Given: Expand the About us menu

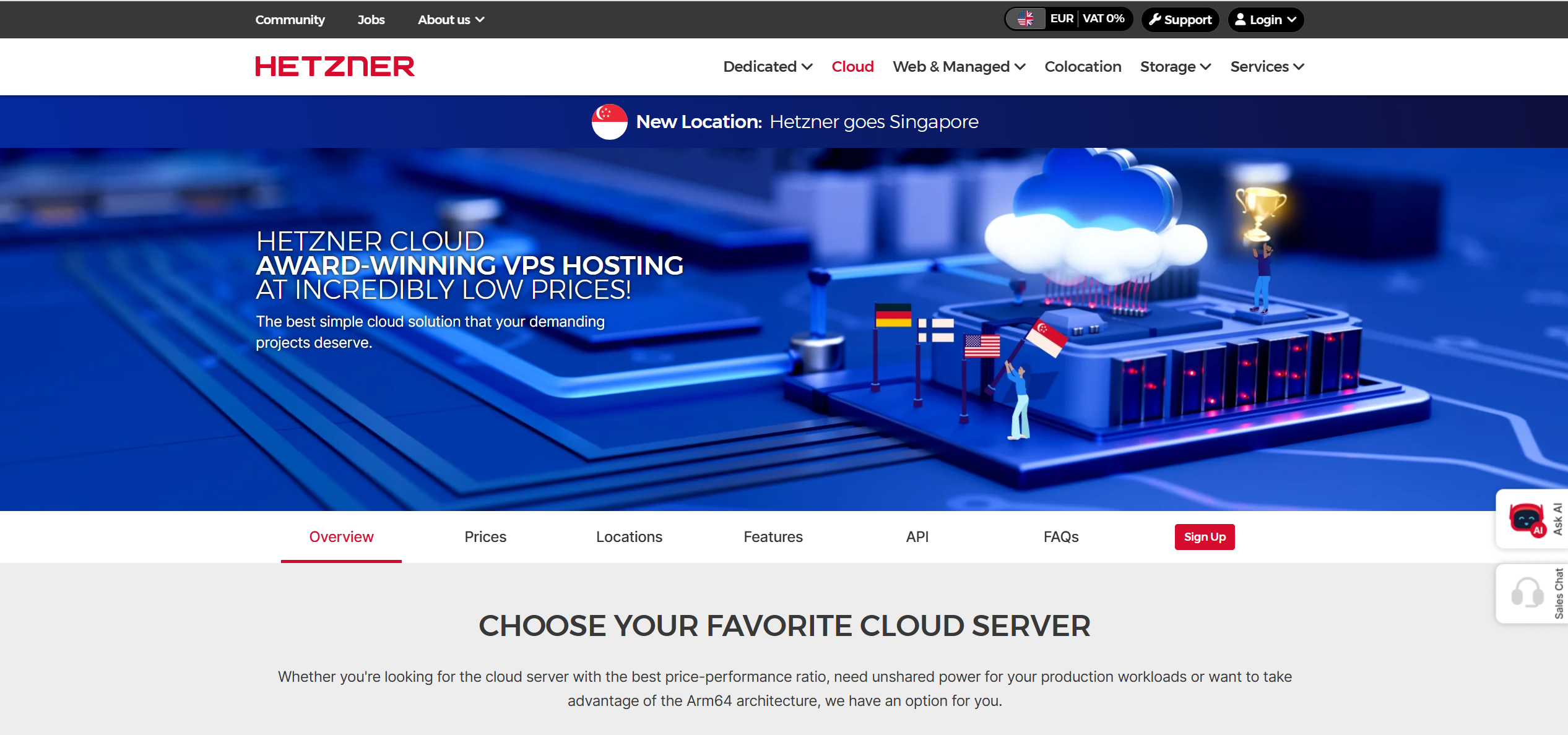Looking at the screenshot, I should pyautogui.click(x=451, y=20).
